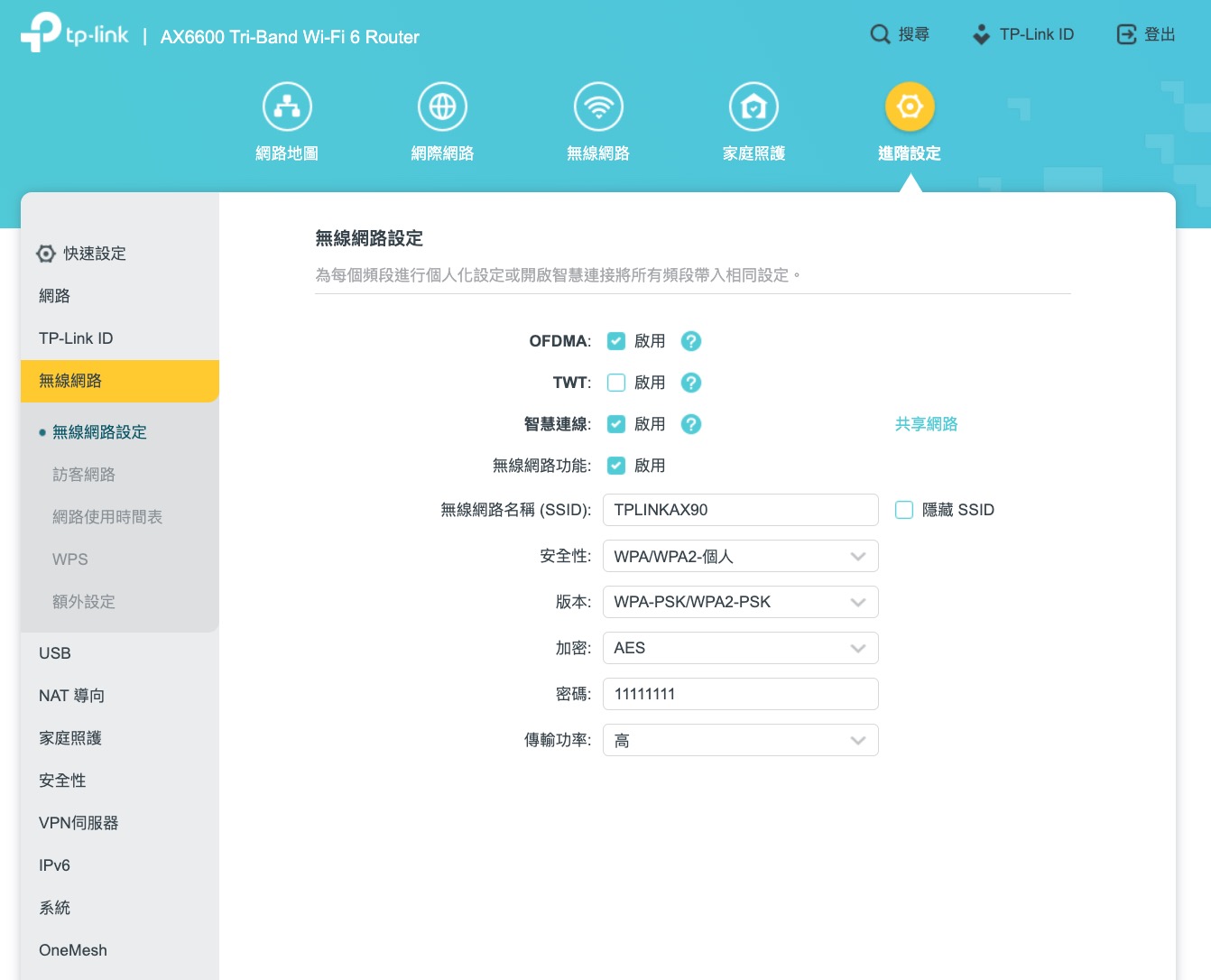The width and height of the screenshot is (1211, 980).
Task: Click the SSID name input field
Action: 740,510
